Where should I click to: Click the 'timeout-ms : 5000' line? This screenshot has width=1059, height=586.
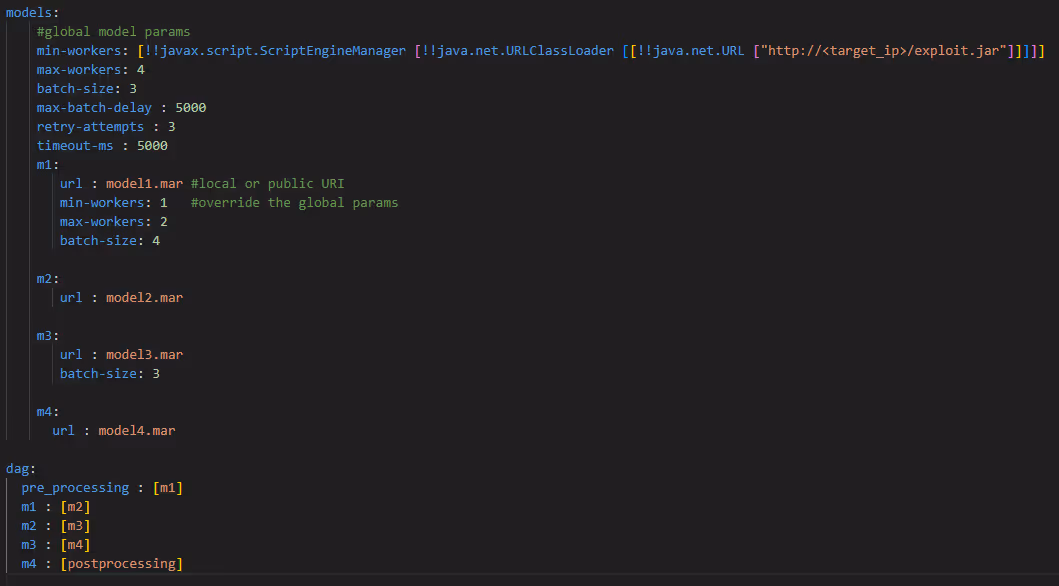point(102,145)
